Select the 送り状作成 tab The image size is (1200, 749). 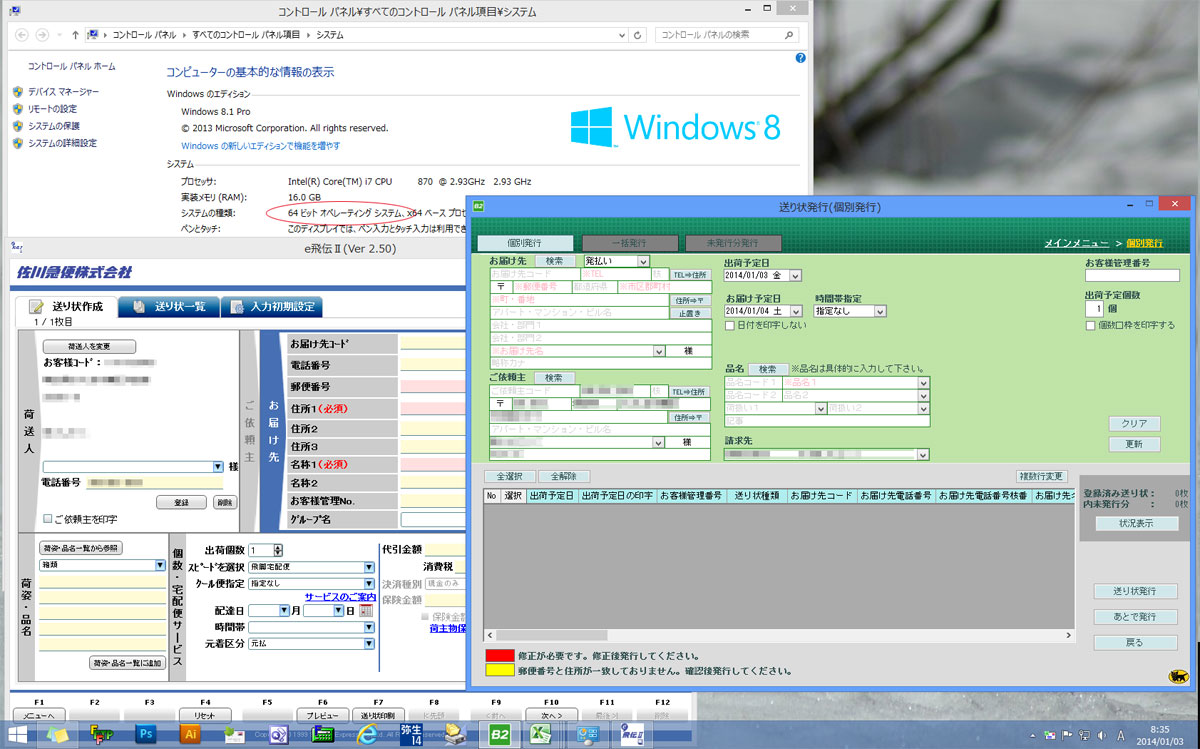tap(65, 307)
